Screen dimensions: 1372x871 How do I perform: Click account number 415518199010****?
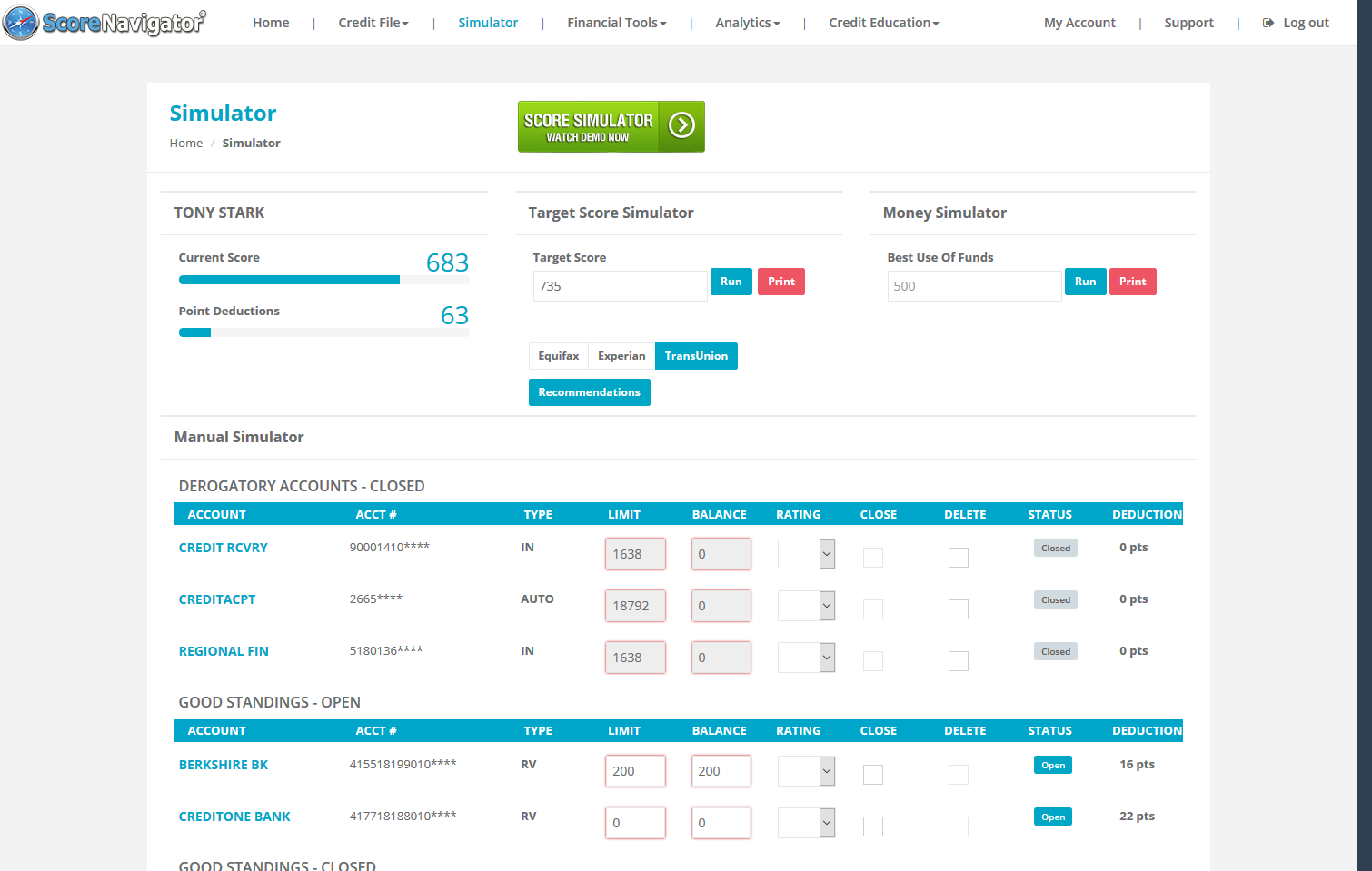[403, 765]
